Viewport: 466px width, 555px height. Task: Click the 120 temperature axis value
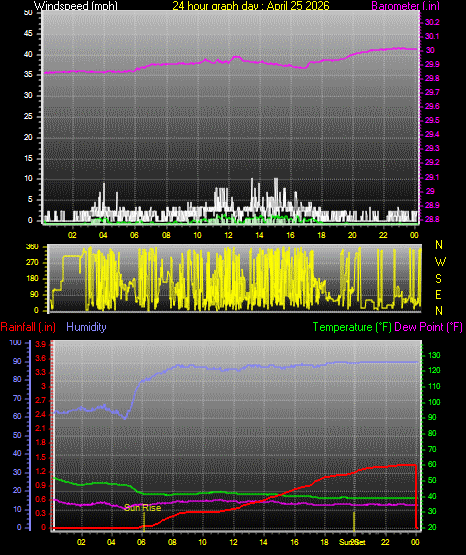coord(434,371)
